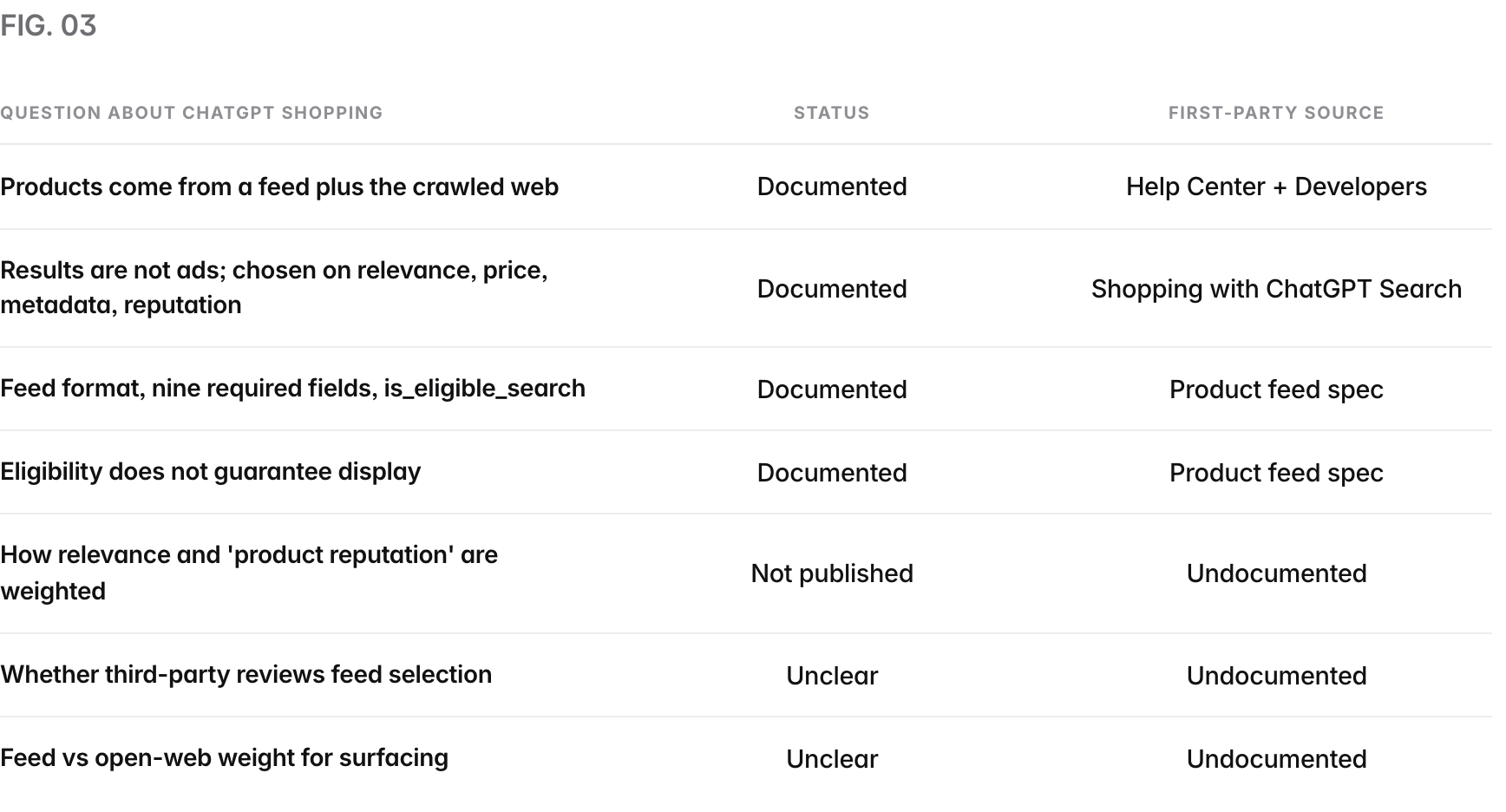
Task: Click 'Unclear' in the open-web weight row
Action: (832, 759)
